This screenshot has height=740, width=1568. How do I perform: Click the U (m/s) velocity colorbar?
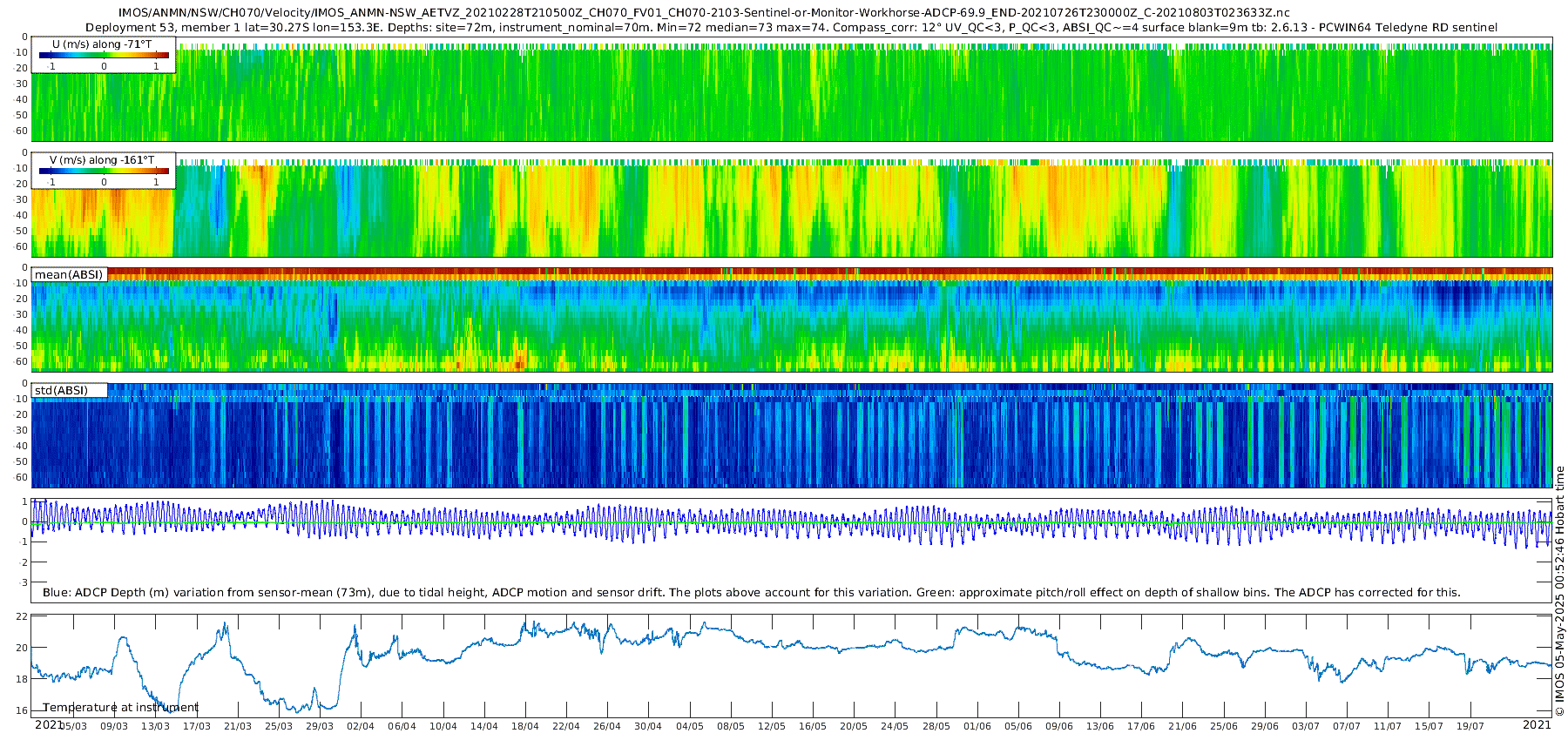point(104,55)
